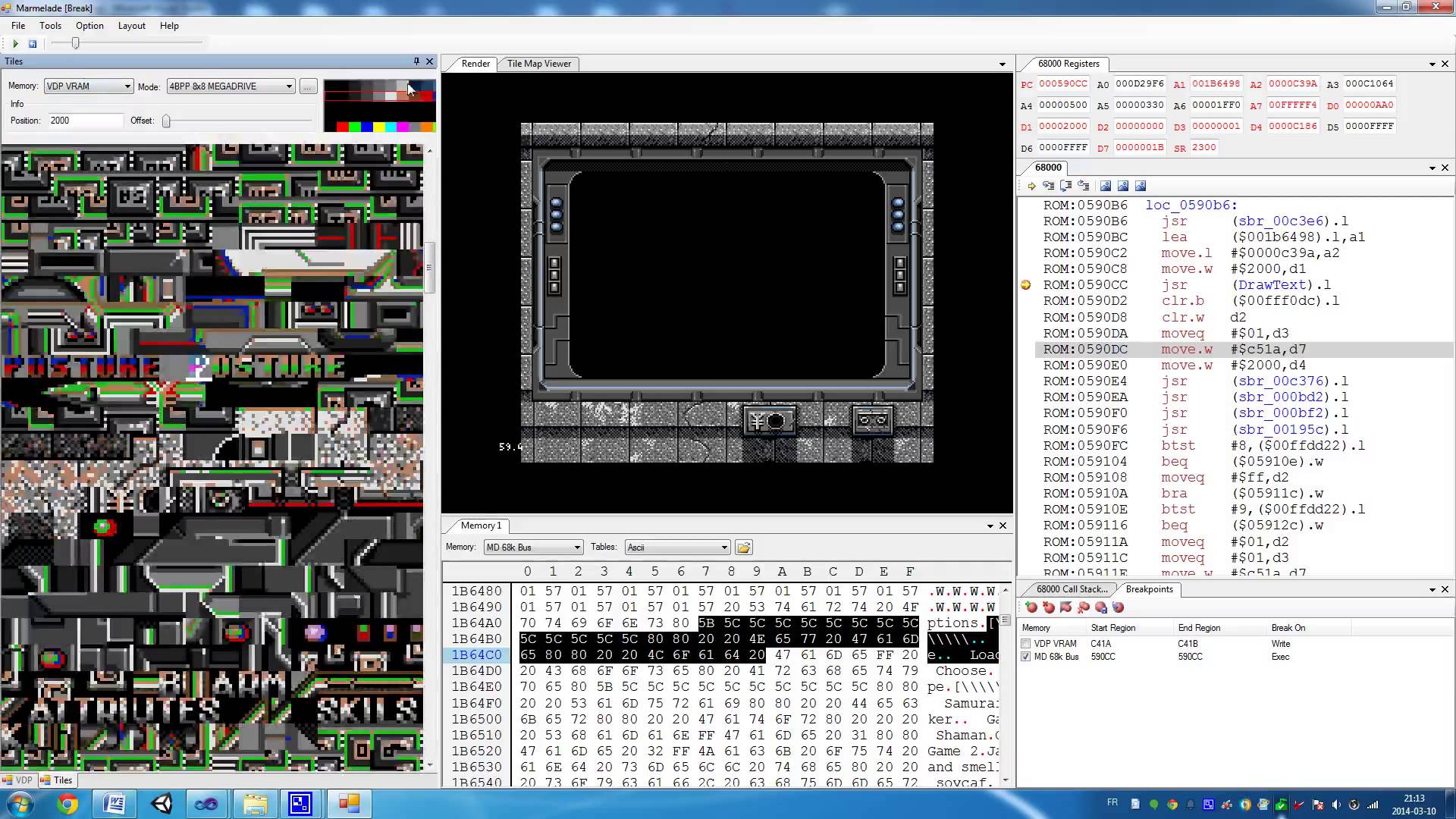Click the SR register value 2300
1456x819 pixels.
[x=1203, y=148]
